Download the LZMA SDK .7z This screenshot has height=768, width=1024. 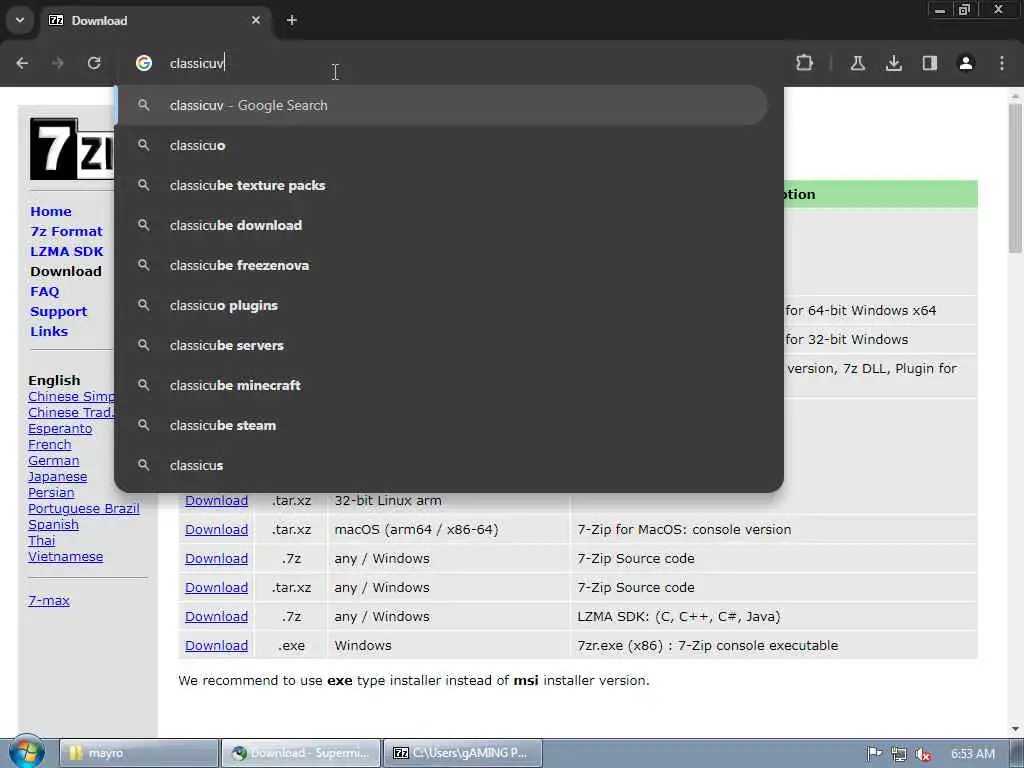coord(216,616)
